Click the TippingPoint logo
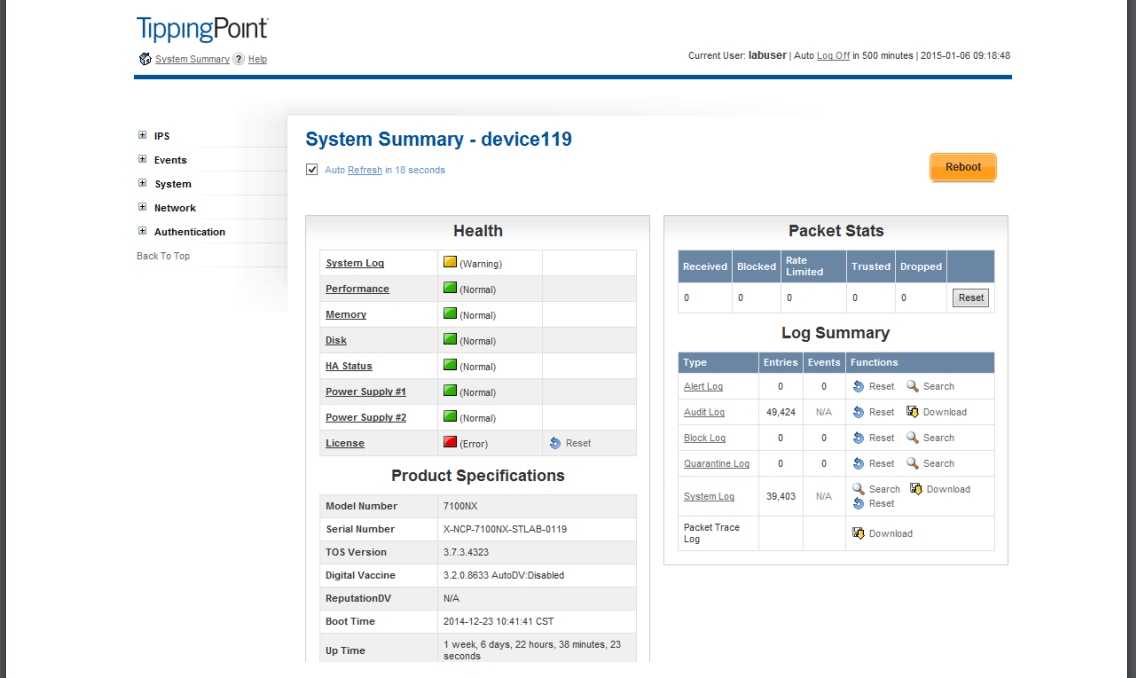 pos(202,29)
